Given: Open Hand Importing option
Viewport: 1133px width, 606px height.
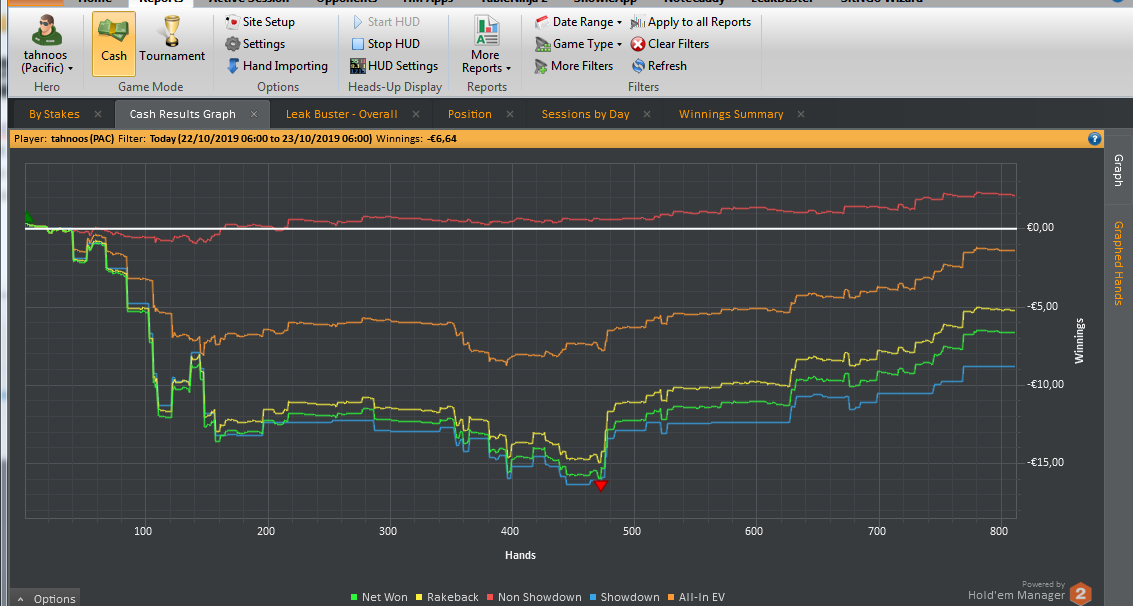Looking at the screenshot, I should [x=277, y=66].
